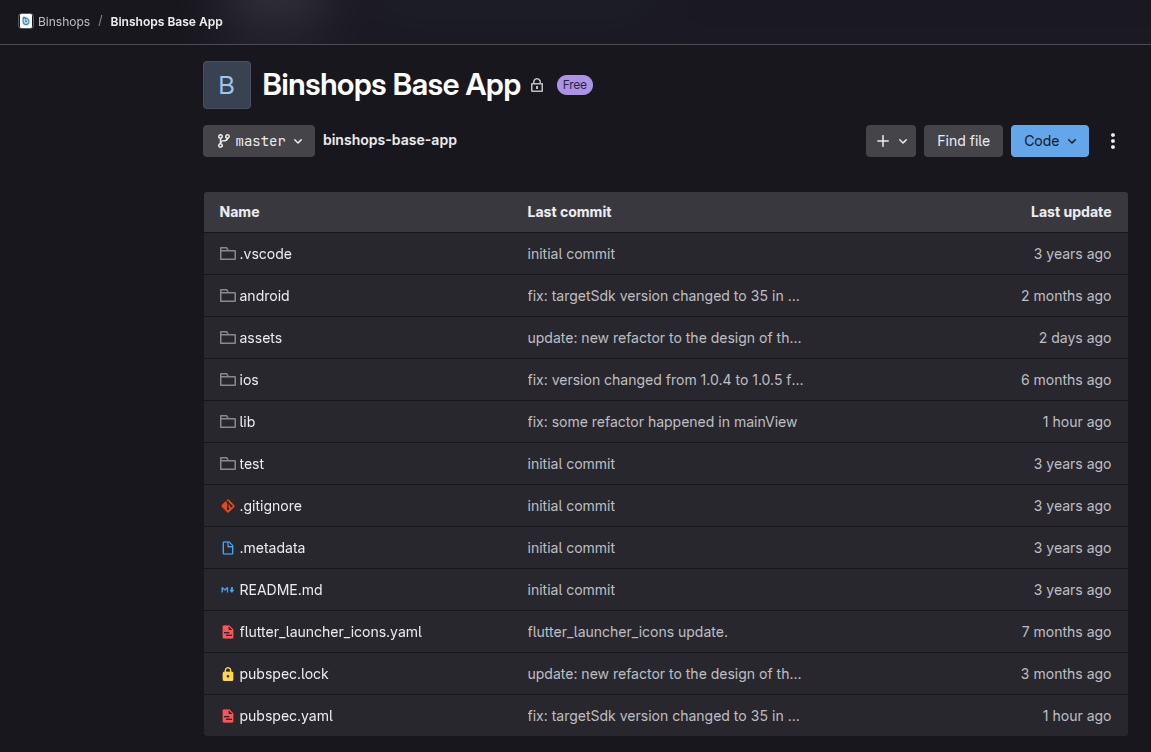The height and width of the screenshot is (752, 1151).
Task: Open the three-dot more actions menu
Action: tap(1113, 141)
